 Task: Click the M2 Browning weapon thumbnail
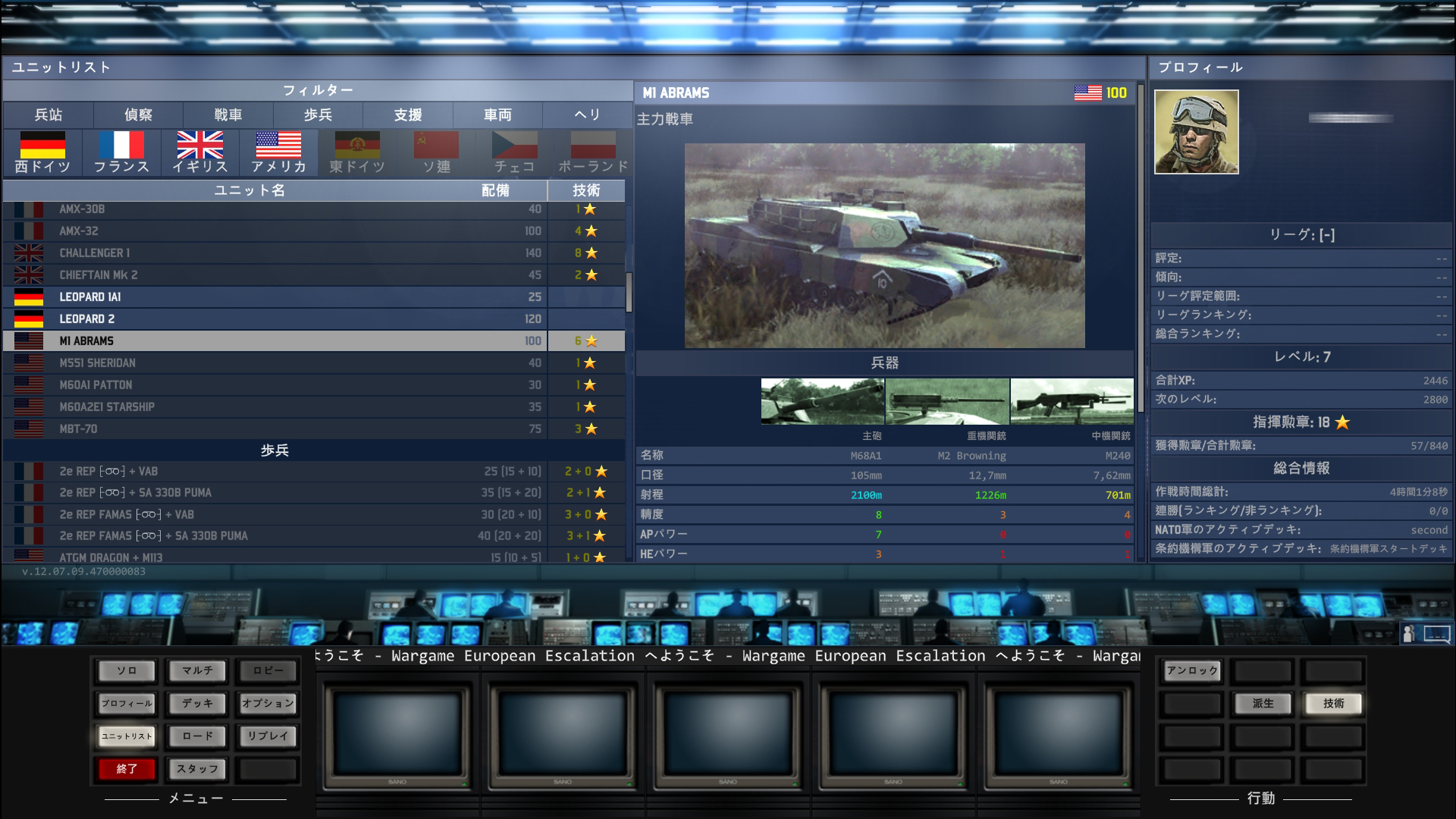click(947, 401)
